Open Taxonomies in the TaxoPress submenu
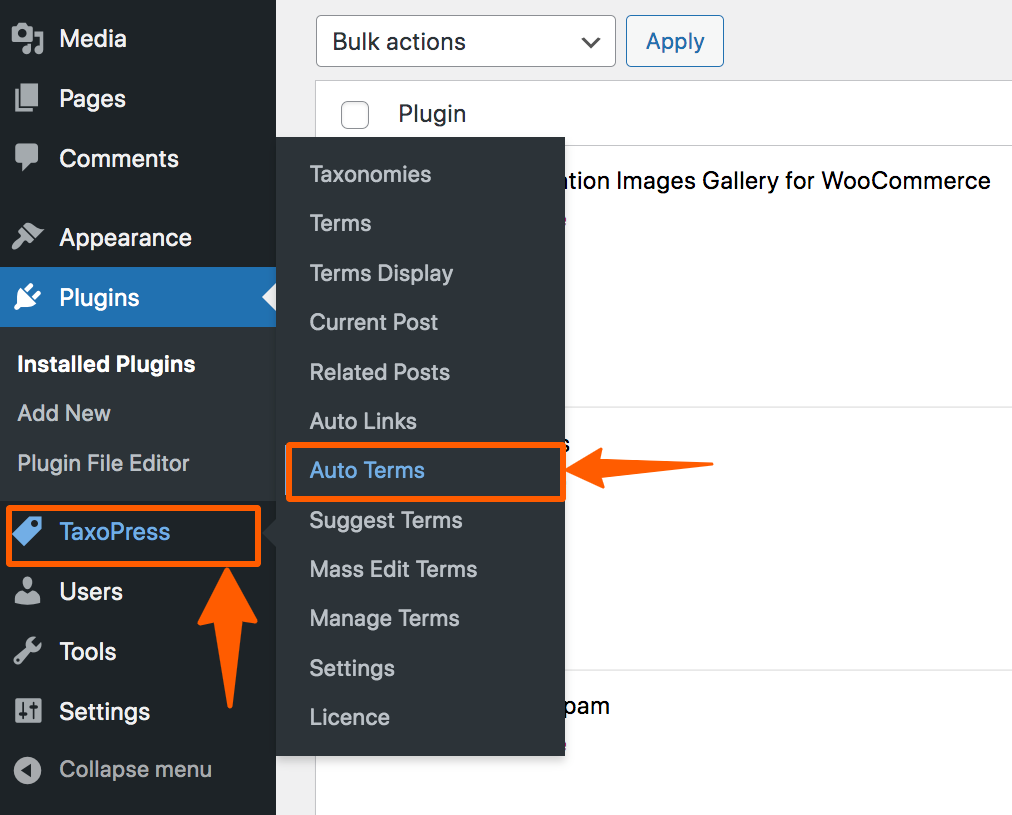The width and height of the screenshot is (1012, 815). (x=370, y=174)
